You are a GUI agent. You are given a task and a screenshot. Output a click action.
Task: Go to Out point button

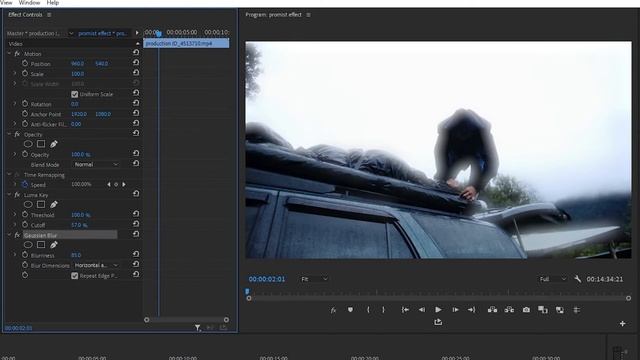(471, 310)
